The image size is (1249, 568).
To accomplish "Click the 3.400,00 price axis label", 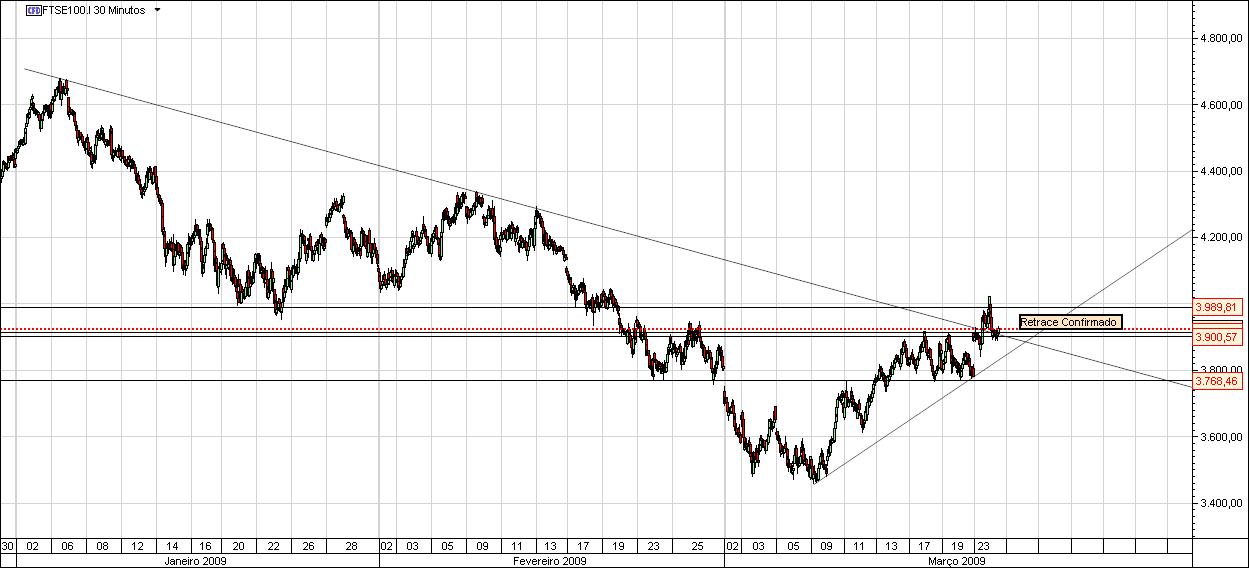I will click(1220, 504).
